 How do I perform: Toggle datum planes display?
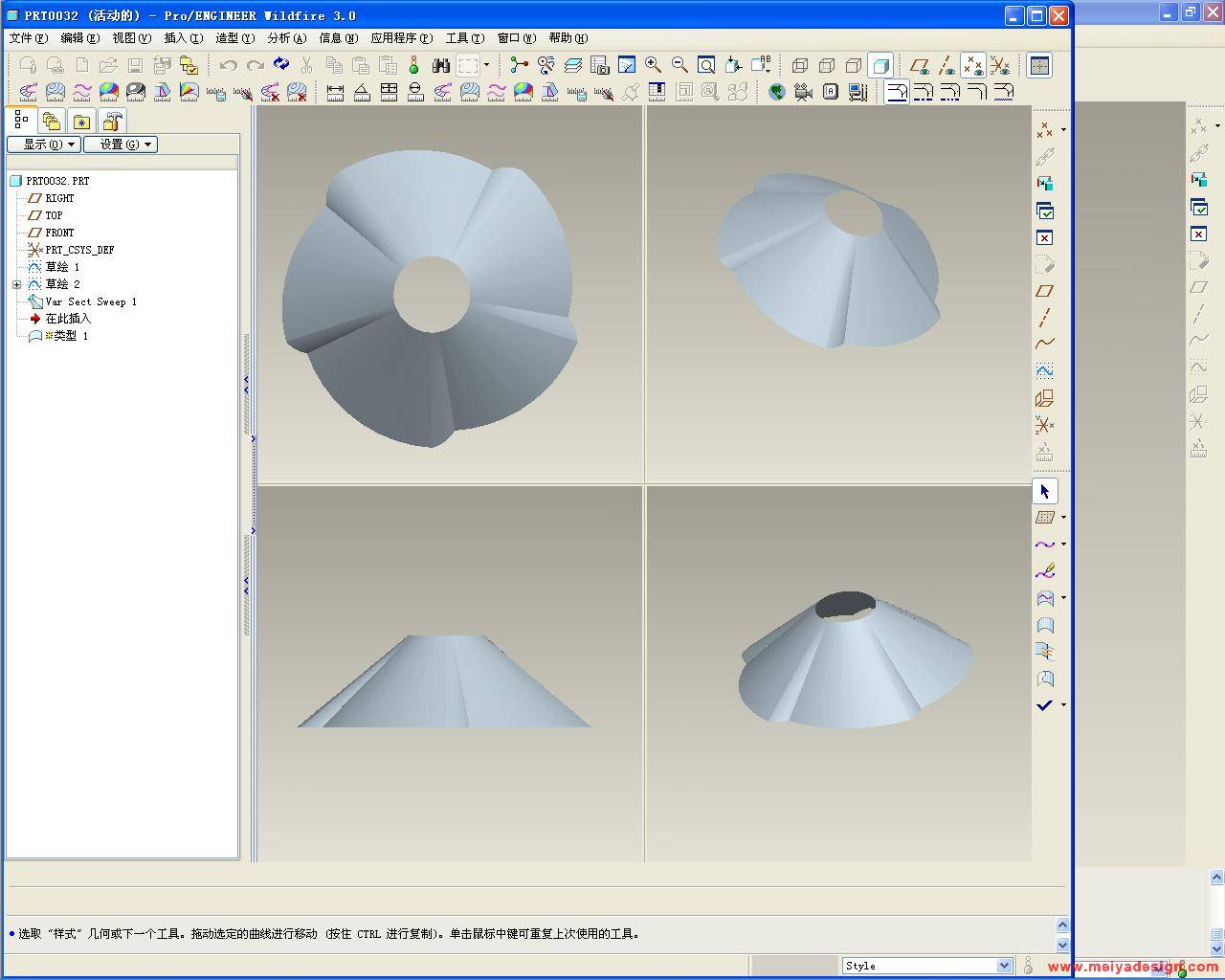(920, 65)
